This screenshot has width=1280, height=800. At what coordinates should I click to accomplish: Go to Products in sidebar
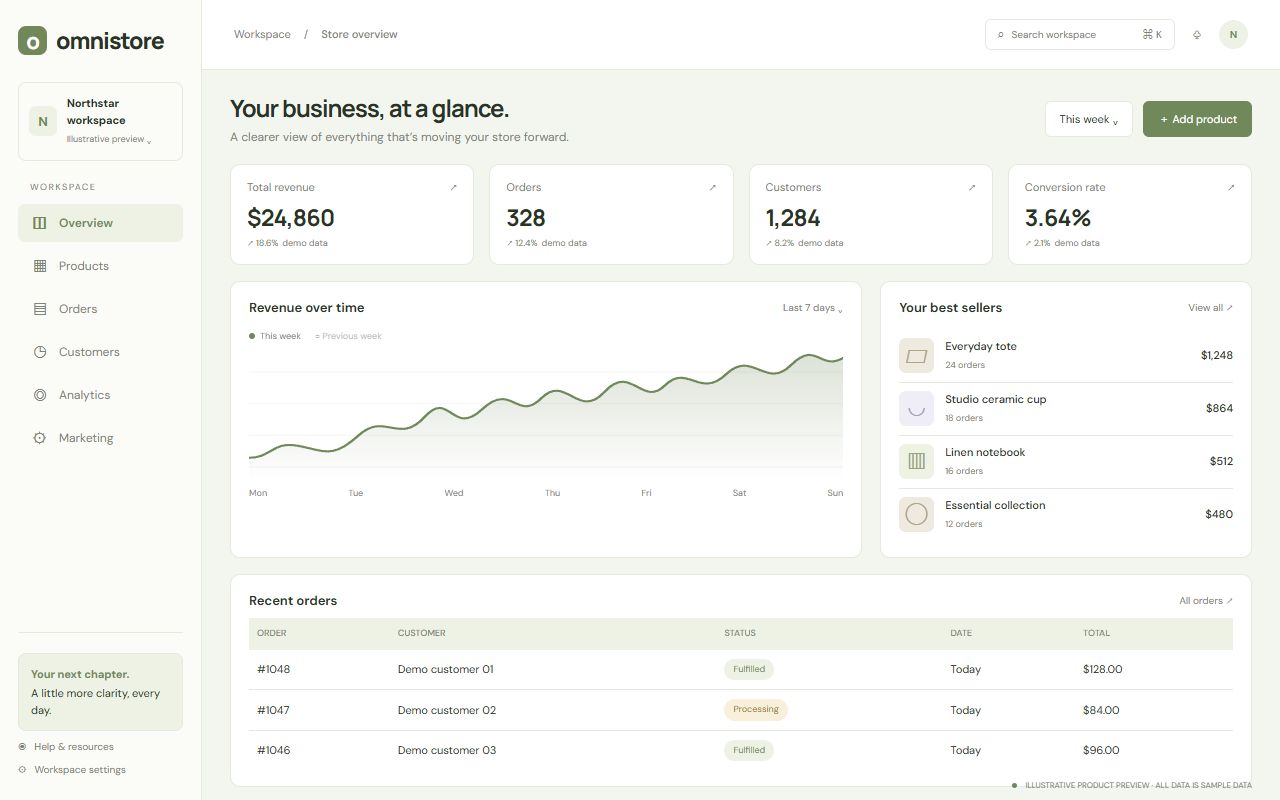100,266
